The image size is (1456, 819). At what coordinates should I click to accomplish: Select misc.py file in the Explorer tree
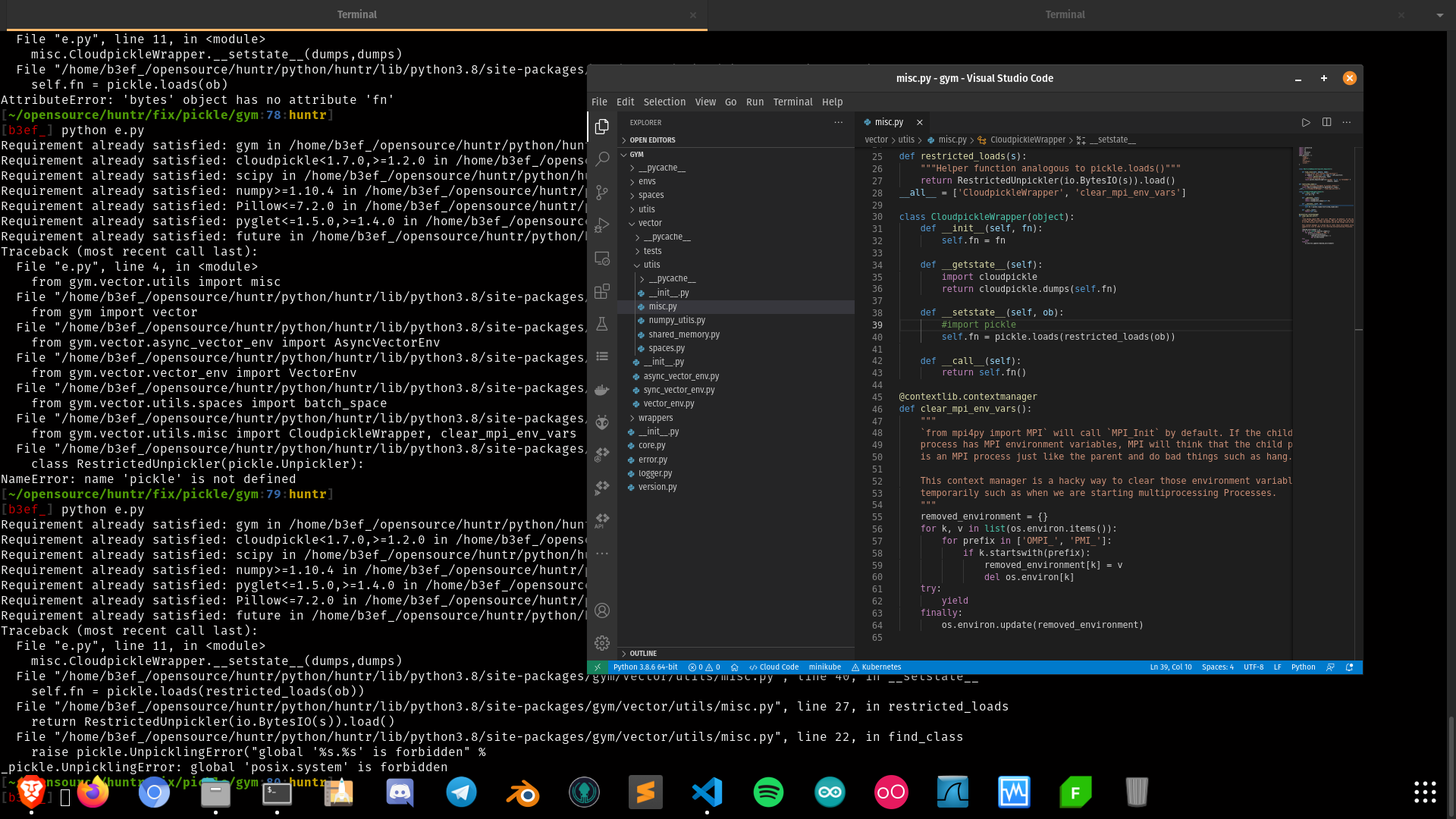663,306
